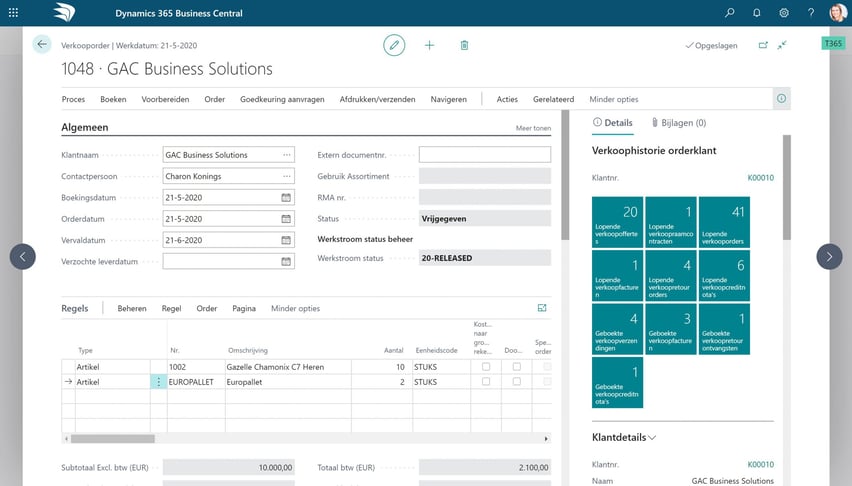
Task: Open the Beheren menu in Regels
Action: pyautogui.click(x=132, y=308)
